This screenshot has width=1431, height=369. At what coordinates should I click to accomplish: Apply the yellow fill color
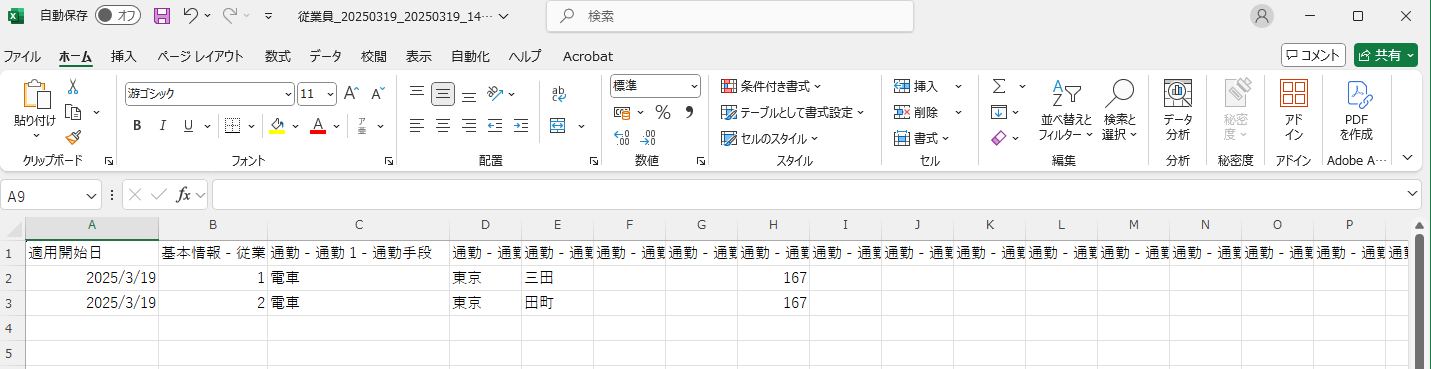coord(278,126)
